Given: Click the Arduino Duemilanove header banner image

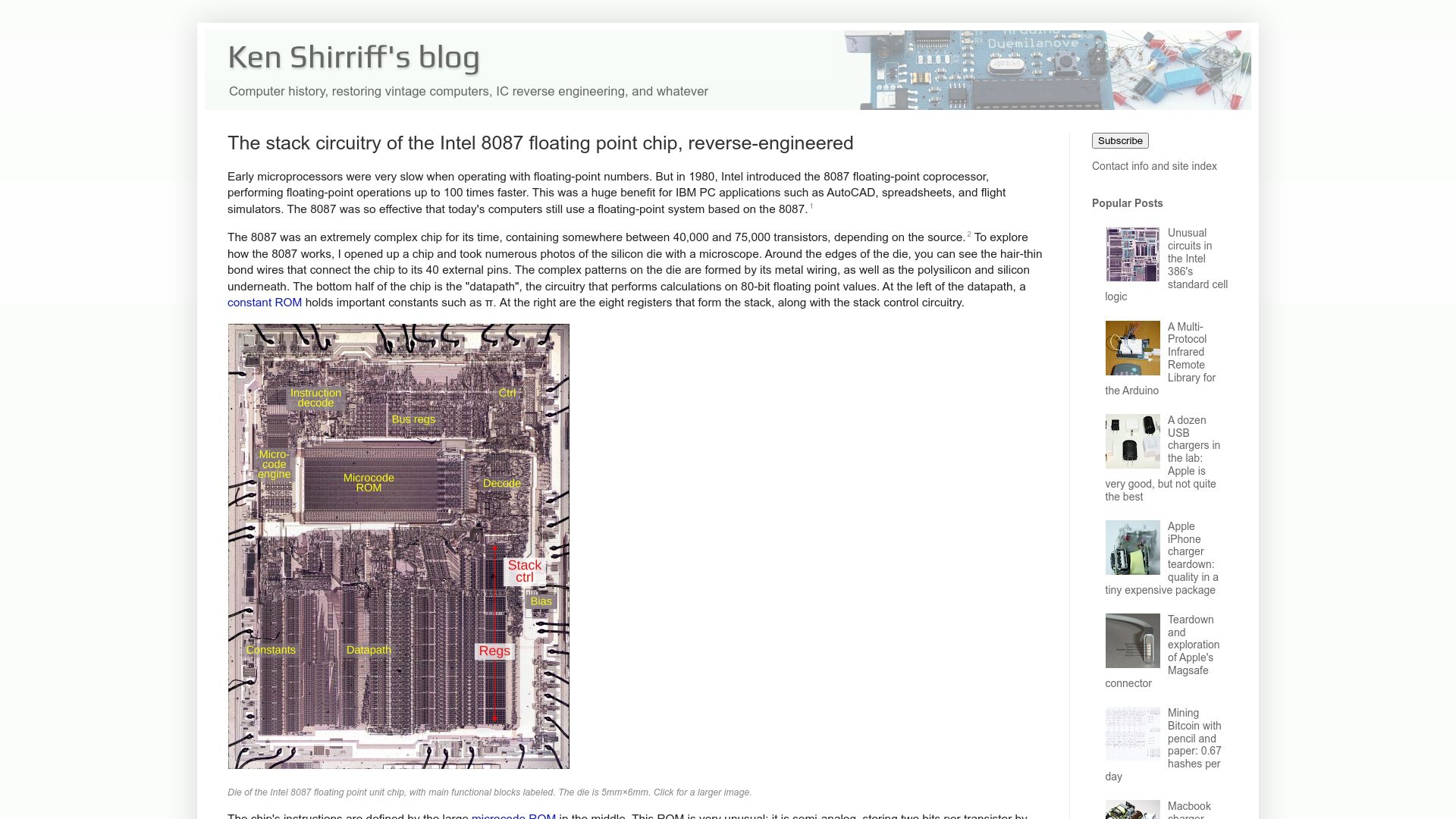Looking at the screenshot, I should [1047, 70].
